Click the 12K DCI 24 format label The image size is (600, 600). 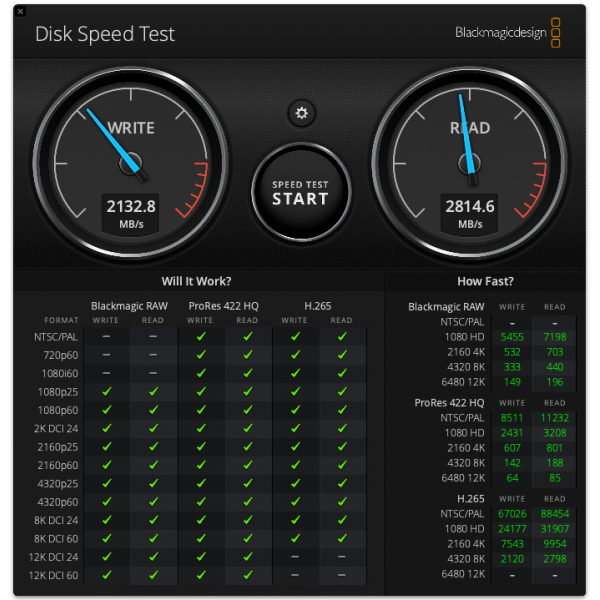point(53,557)
